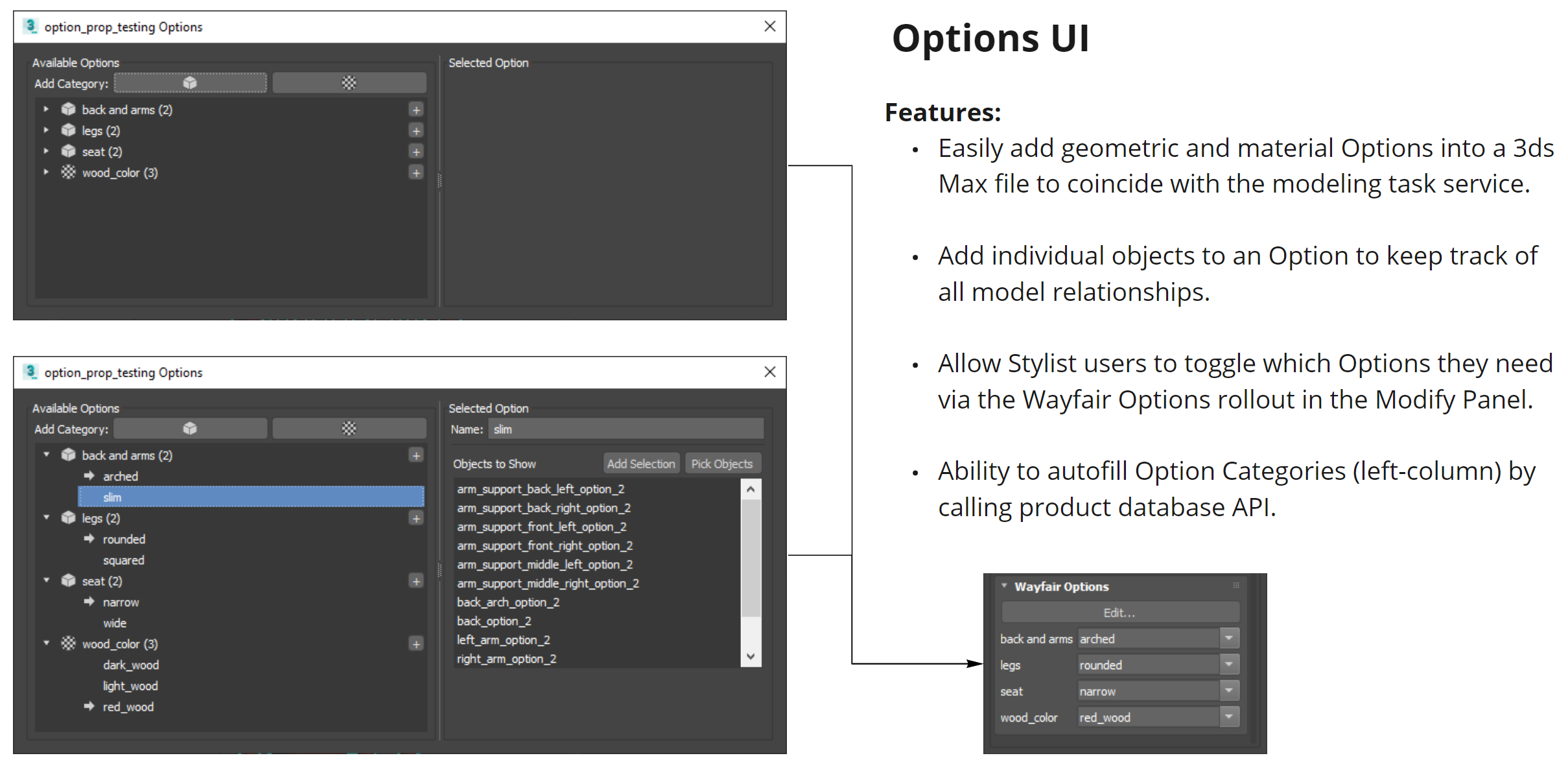The width and height of the screenshot is (1568, 771).
Task: Click the plus icon beside "wood_color (3)"
Action: click(x=416, y=172)
